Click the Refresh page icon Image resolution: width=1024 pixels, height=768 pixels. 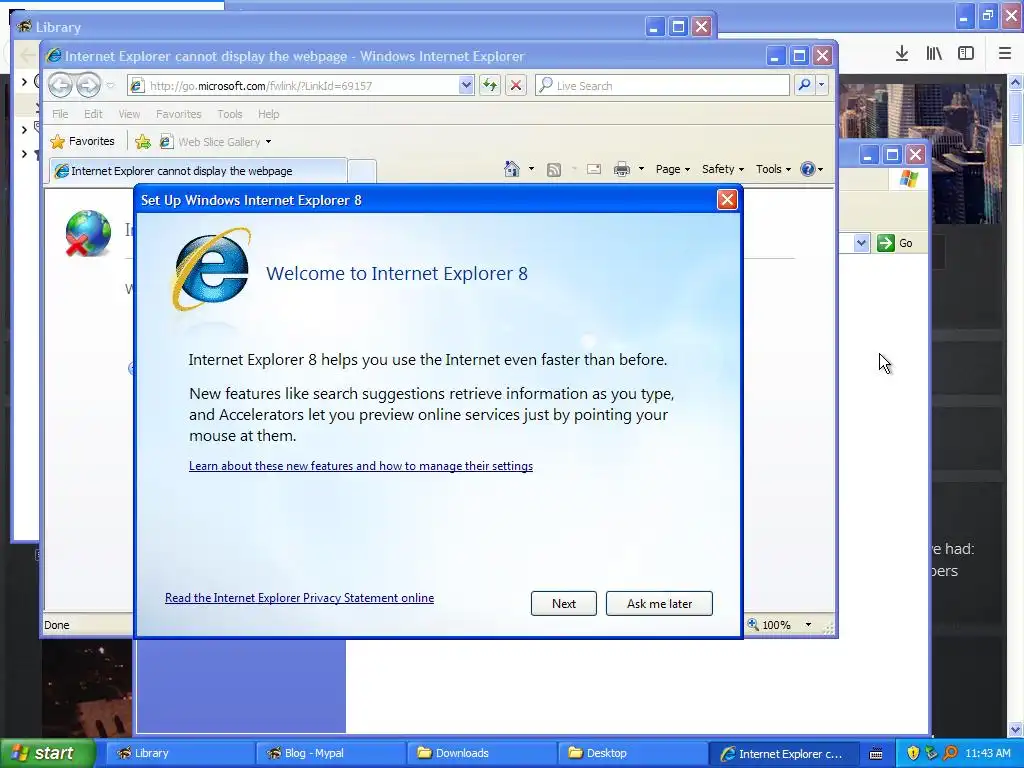click(490, 86)
